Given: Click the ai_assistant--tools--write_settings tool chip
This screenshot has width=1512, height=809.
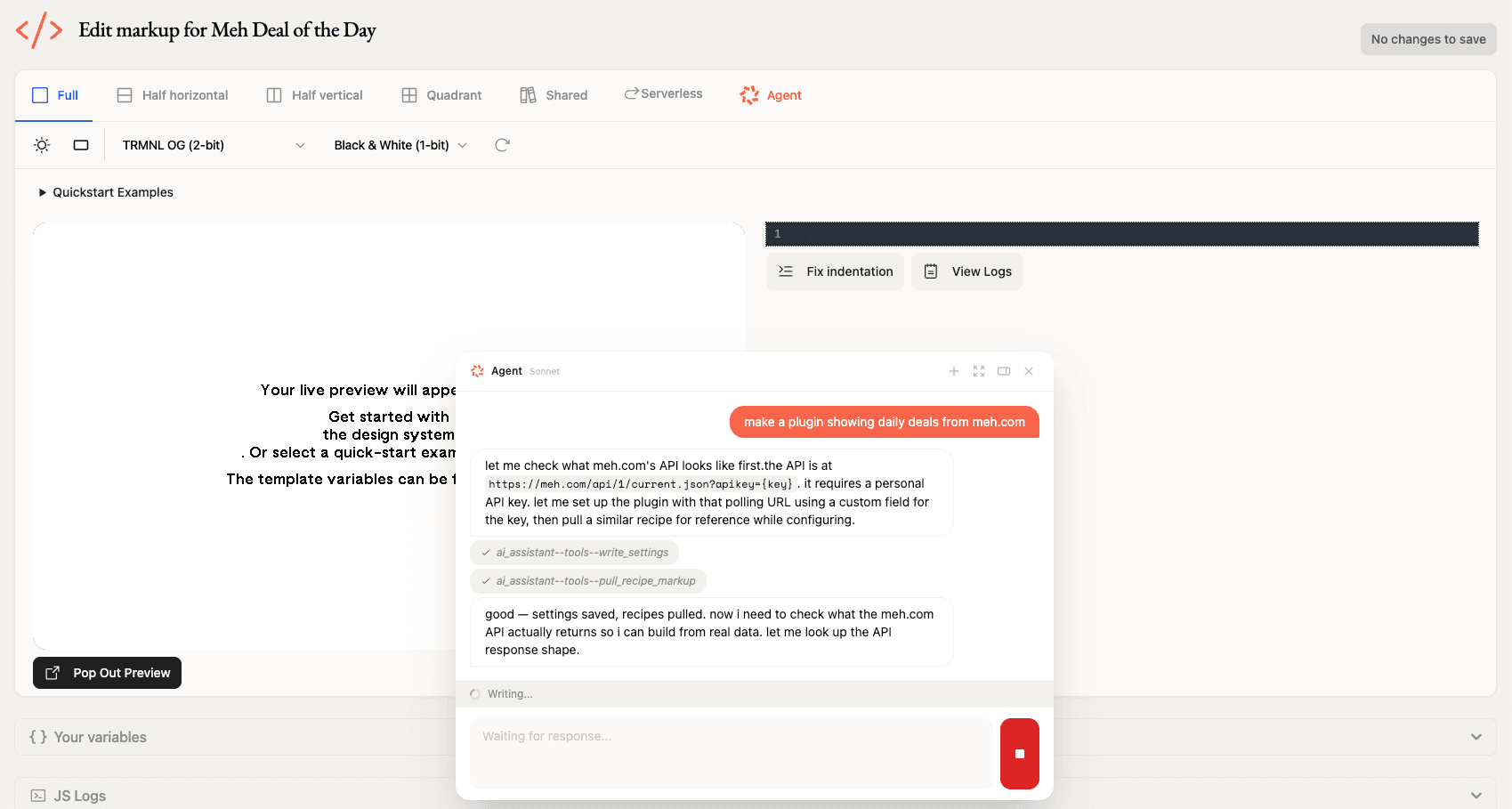Looking at the screenshot, I should click(574, 553).
